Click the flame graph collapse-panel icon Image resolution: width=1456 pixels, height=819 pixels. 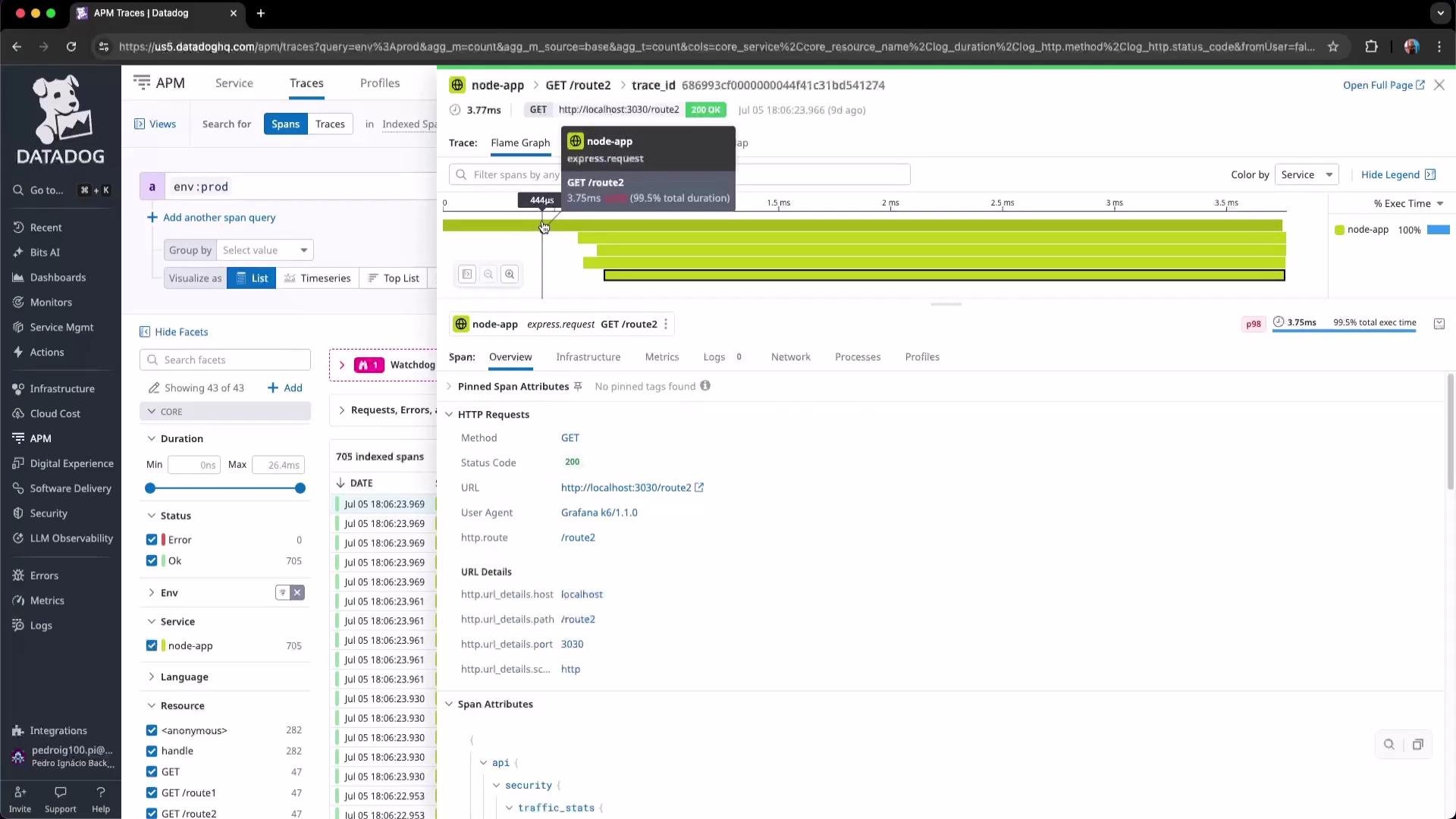[x=467, y=275]
